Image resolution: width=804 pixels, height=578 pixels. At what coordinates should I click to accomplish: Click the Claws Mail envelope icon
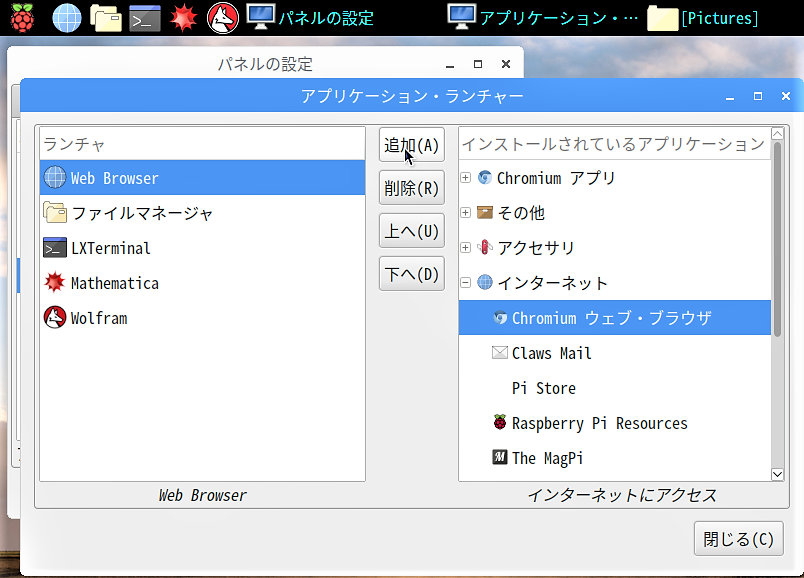pyautogui.click(x=500, y=353)
